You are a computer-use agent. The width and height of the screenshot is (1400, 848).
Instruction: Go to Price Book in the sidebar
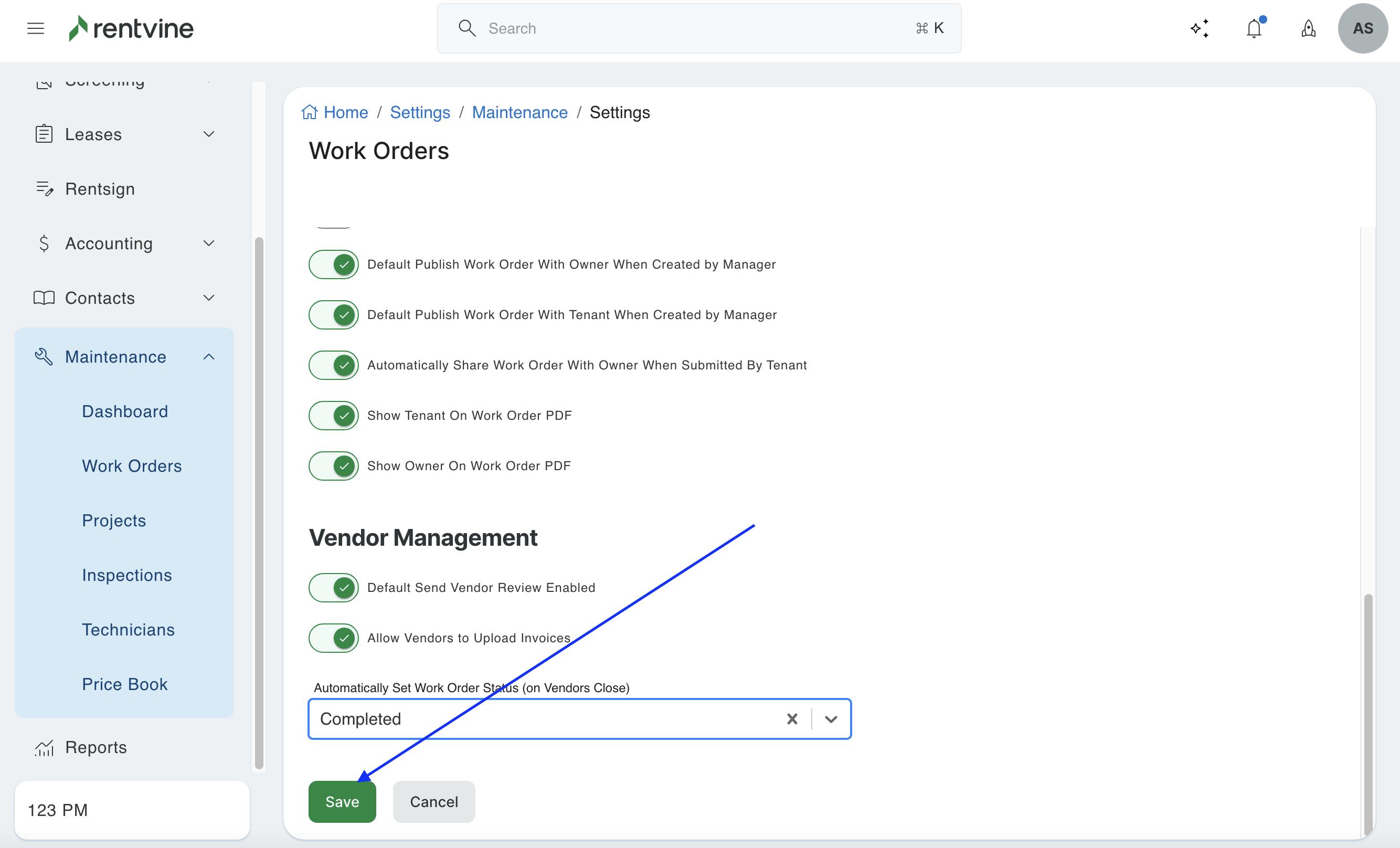[124, 684]
